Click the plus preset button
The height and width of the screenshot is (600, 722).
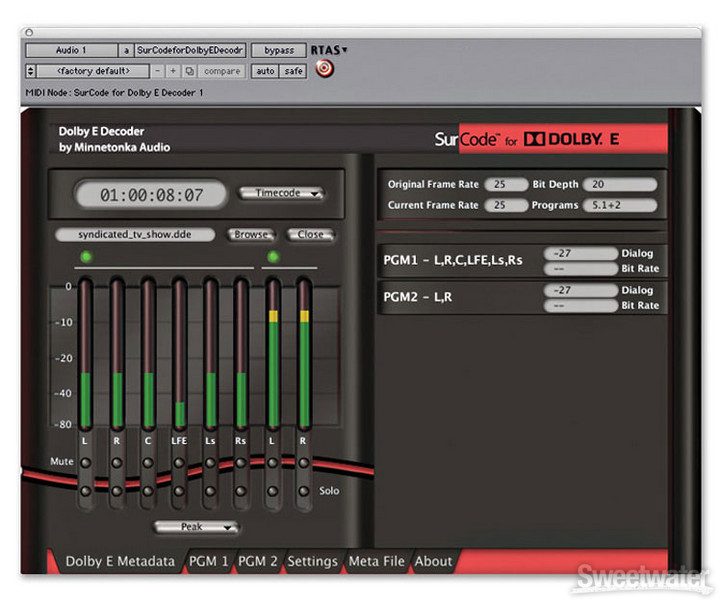[x=174, y=71]
